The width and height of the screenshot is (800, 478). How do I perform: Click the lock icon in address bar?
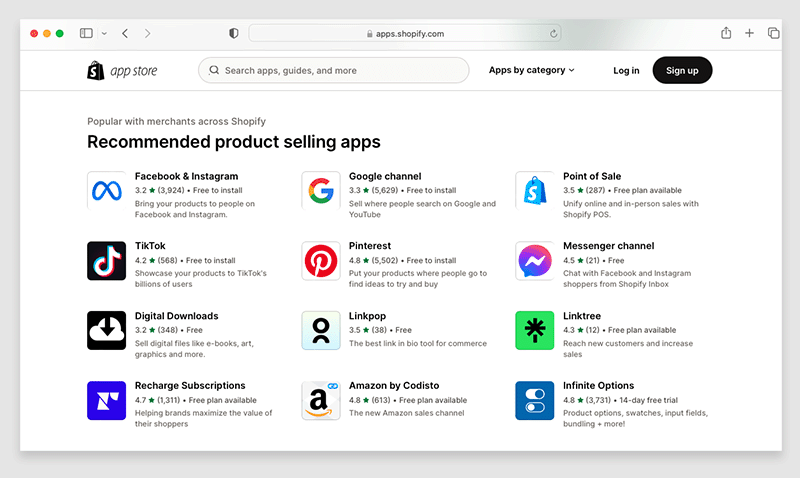point(369,34)
